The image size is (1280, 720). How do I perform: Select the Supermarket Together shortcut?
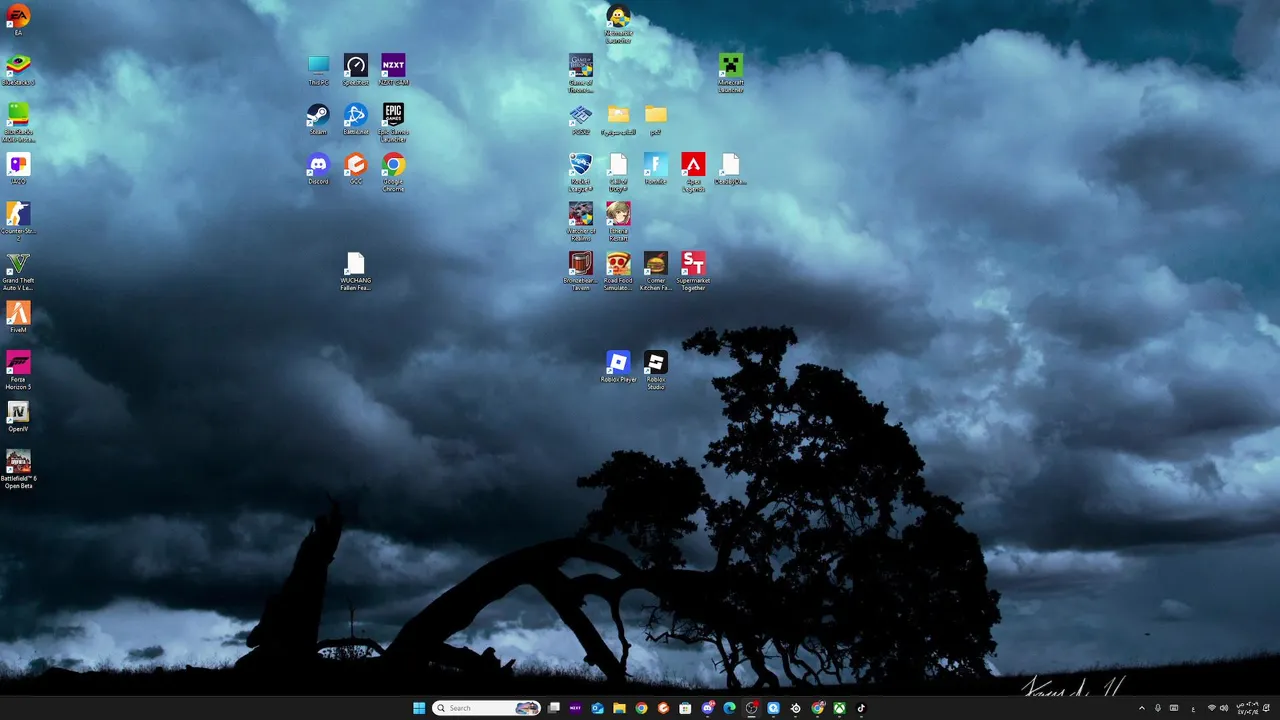point(693,271)
